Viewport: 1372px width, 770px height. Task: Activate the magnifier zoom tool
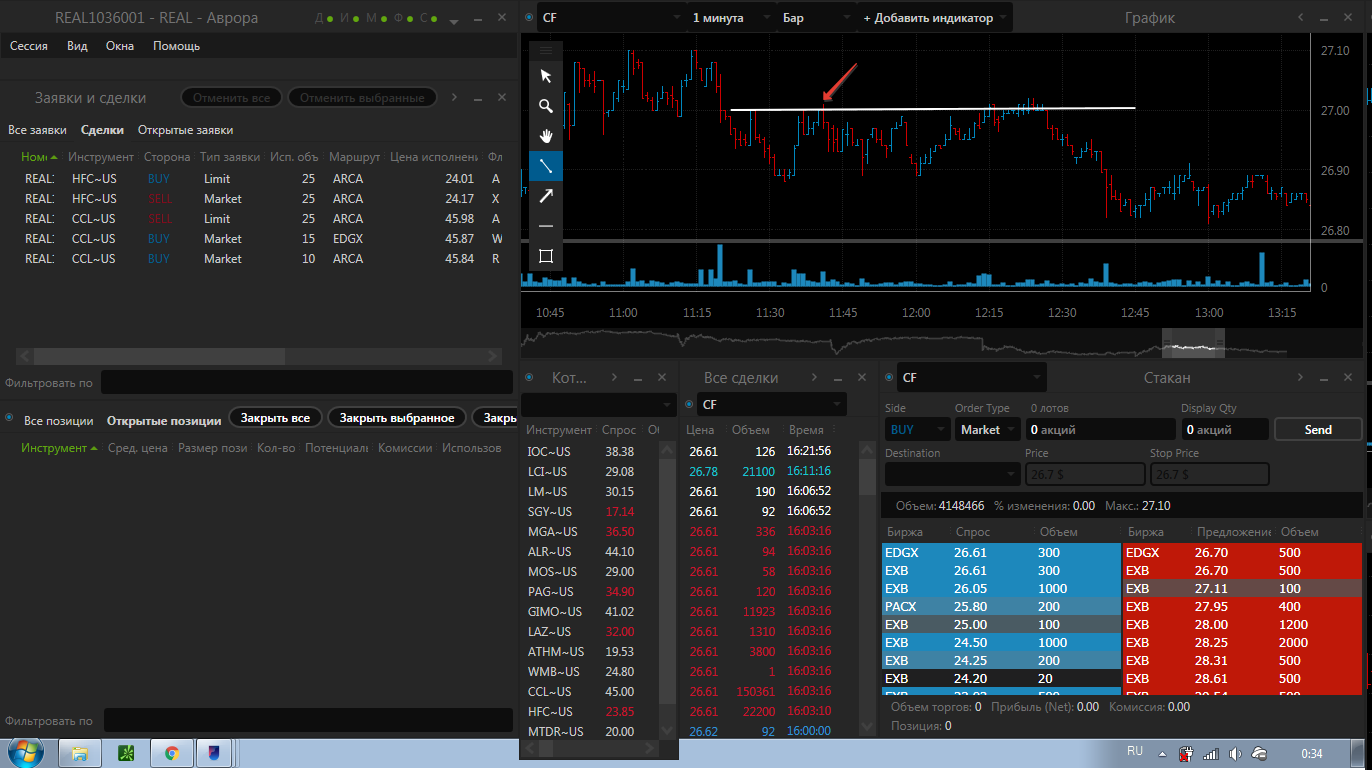546,106
